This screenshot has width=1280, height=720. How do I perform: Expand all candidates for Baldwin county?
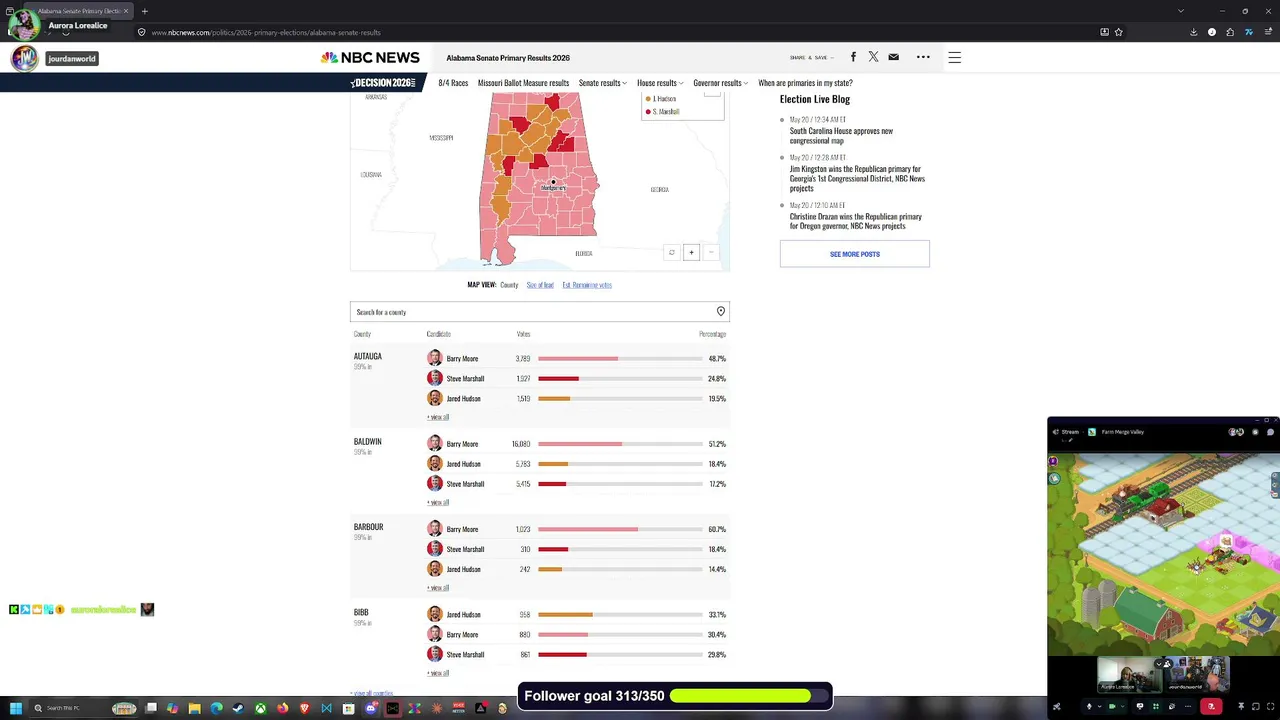[438, 502]
